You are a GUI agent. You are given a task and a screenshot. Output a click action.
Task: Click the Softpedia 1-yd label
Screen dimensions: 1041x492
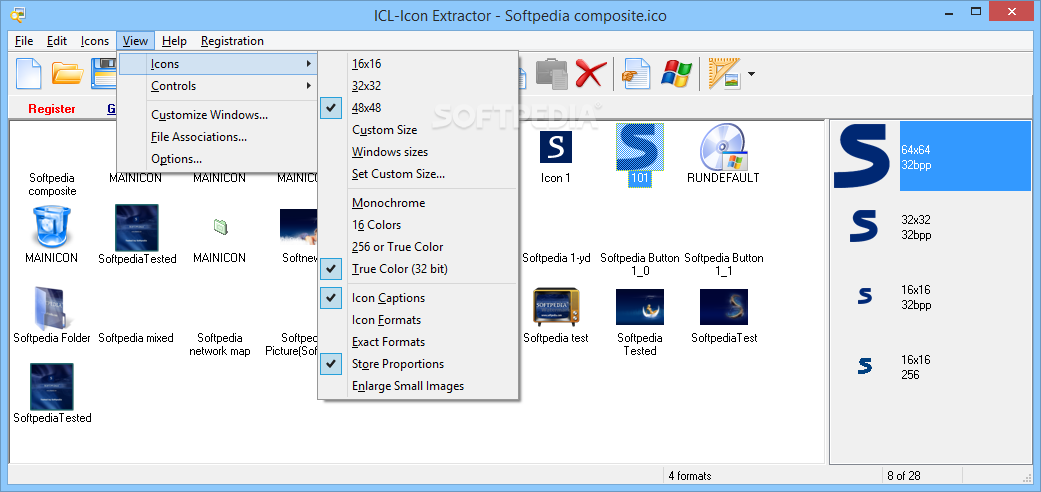(556, 258)
